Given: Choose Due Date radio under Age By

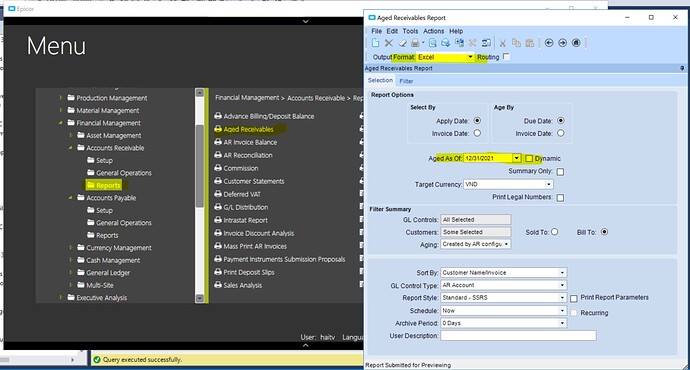Looking at the screenshot, I should pos(561,121).
